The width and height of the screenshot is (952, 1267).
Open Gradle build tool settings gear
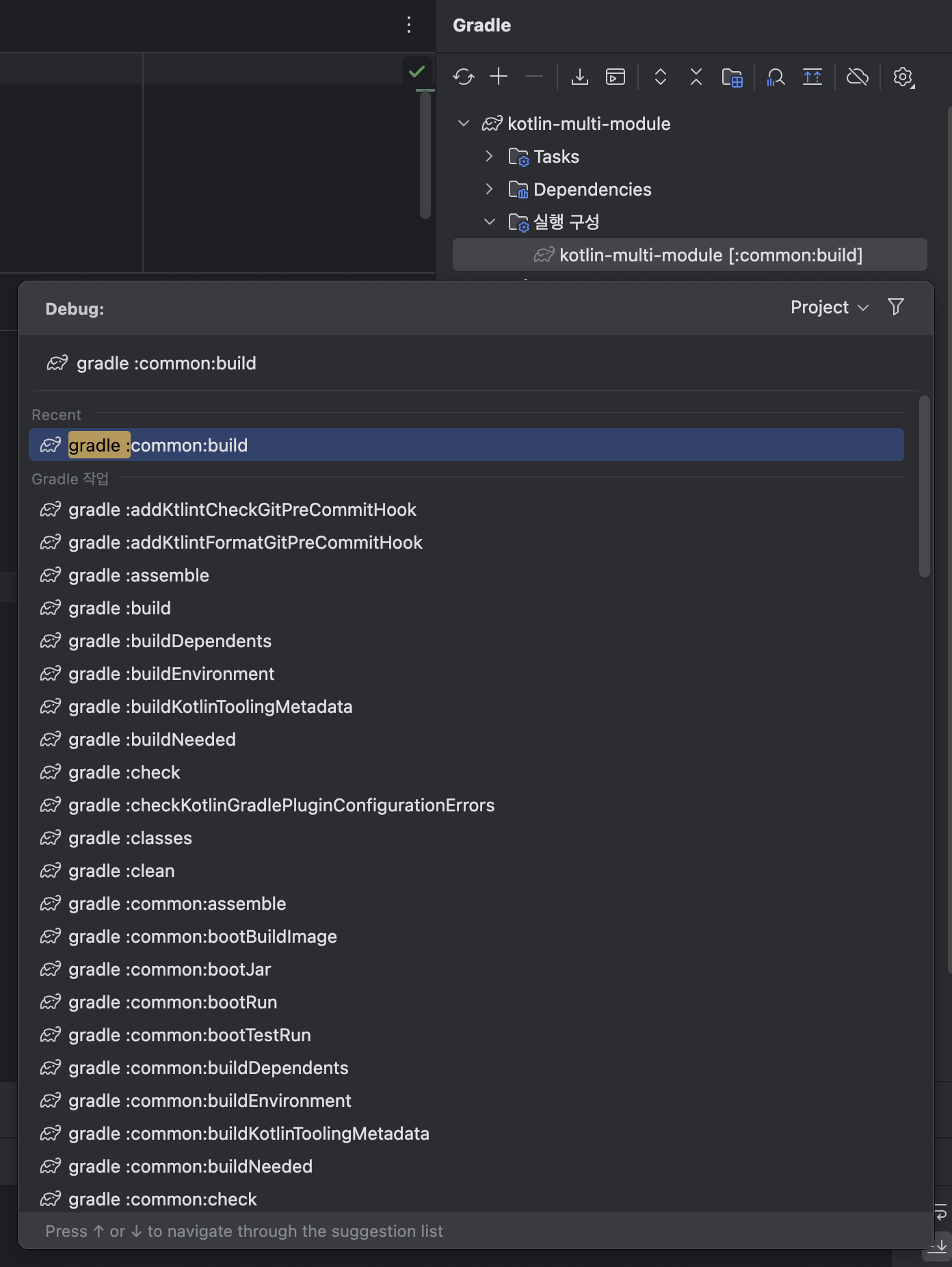pyautogui.click(x=903, y=77)
